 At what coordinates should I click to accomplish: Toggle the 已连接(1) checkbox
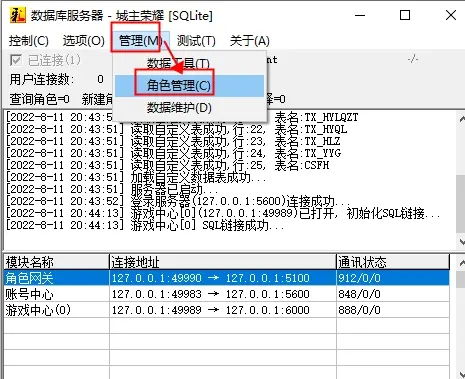[16, 60]
